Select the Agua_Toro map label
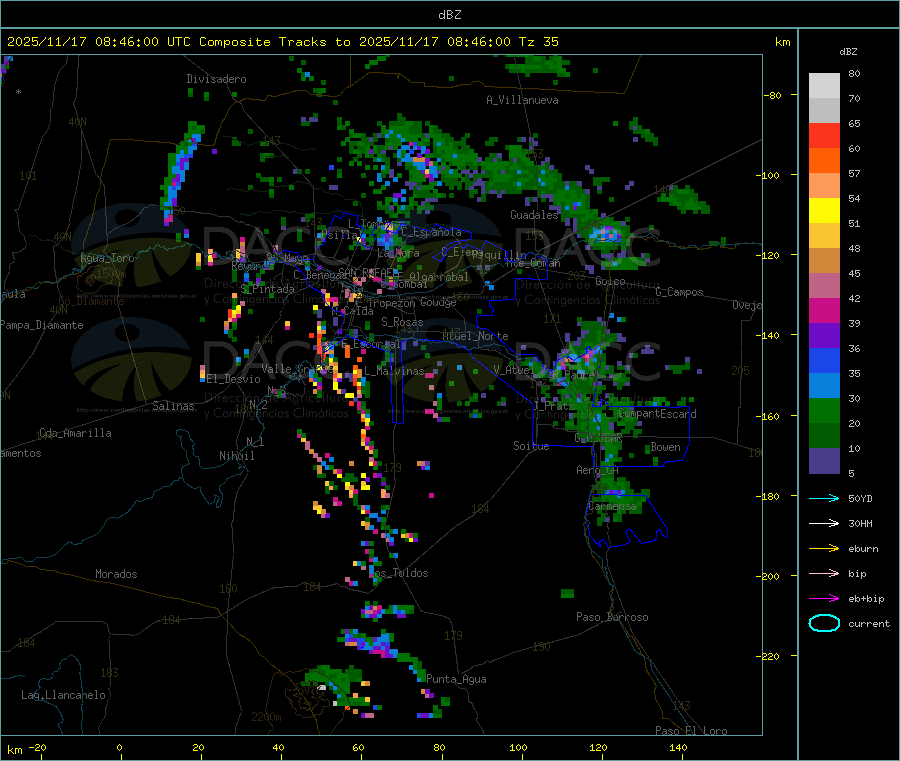The width and height of the screenshot is (900, 761). (x=107, y=258)
